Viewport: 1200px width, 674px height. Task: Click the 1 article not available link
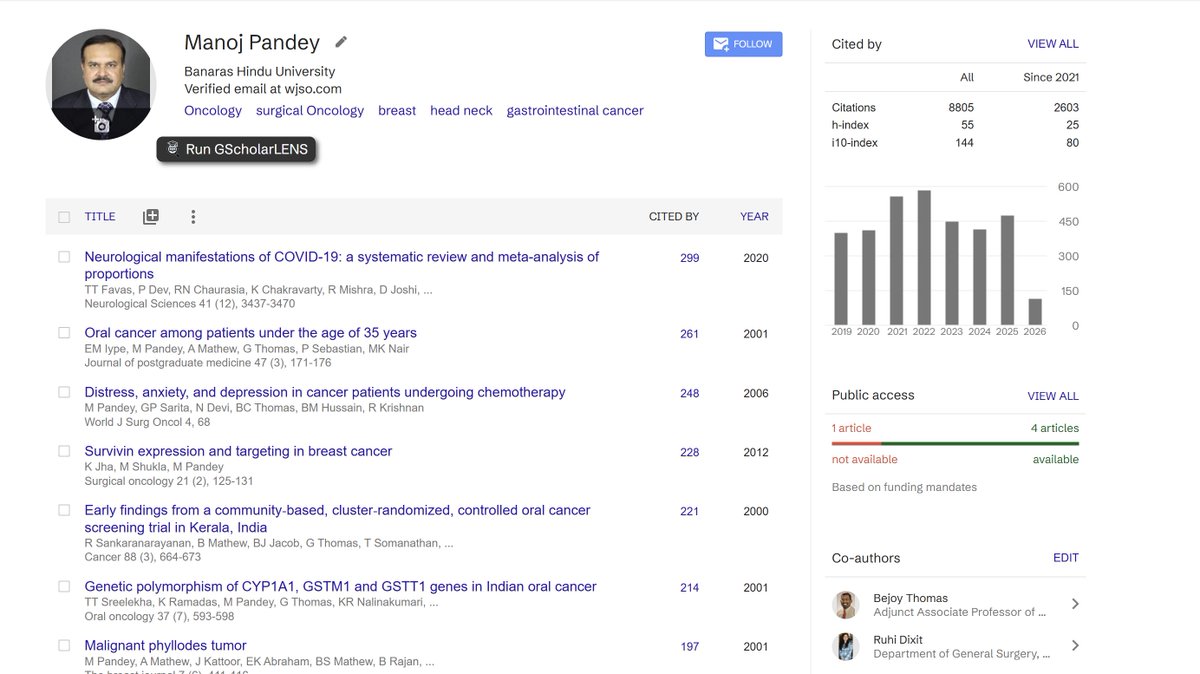[852, 428]
